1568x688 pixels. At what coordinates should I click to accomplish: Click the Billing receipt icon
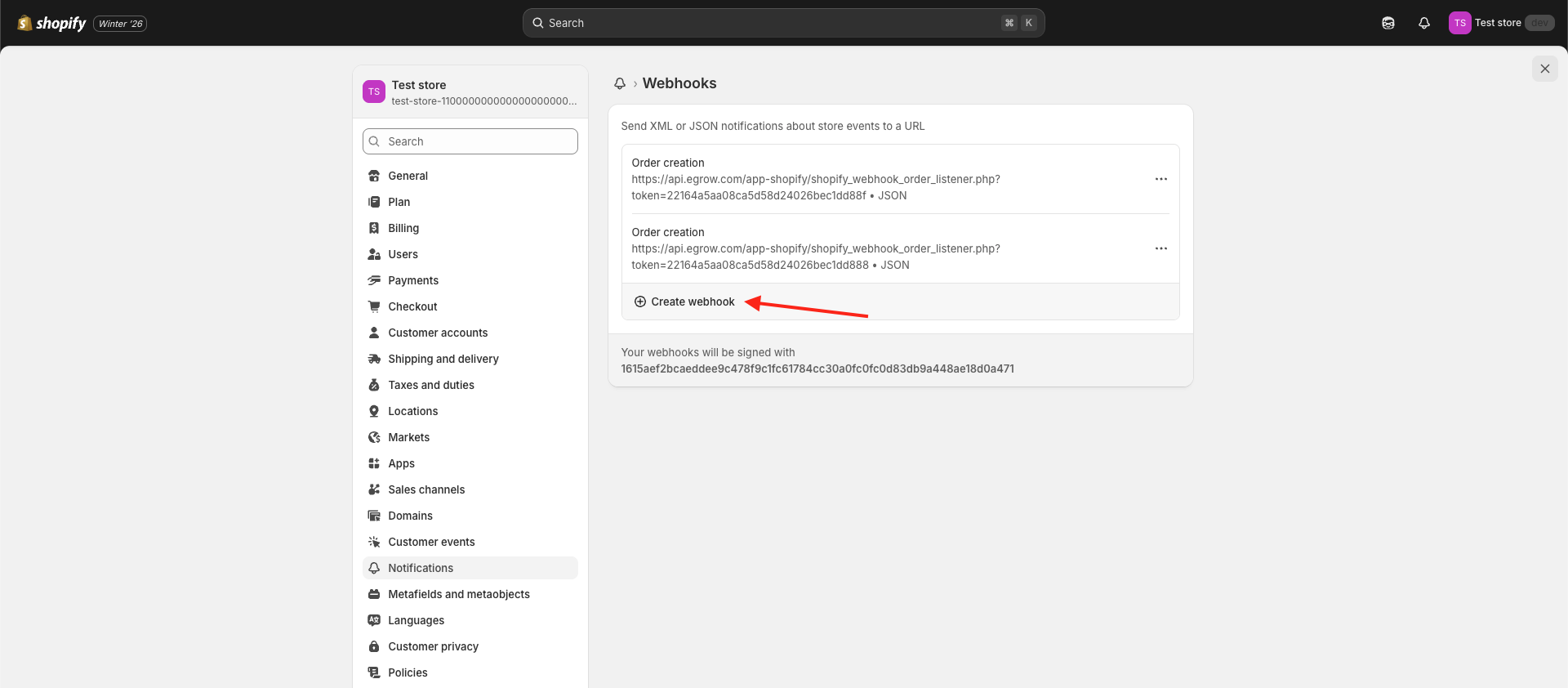374,228
